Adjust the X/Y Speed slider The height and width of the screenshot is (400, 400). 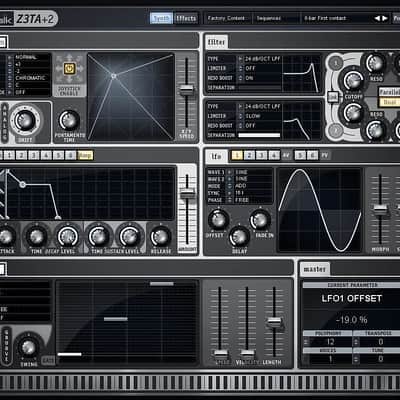[x=186, y=90]
